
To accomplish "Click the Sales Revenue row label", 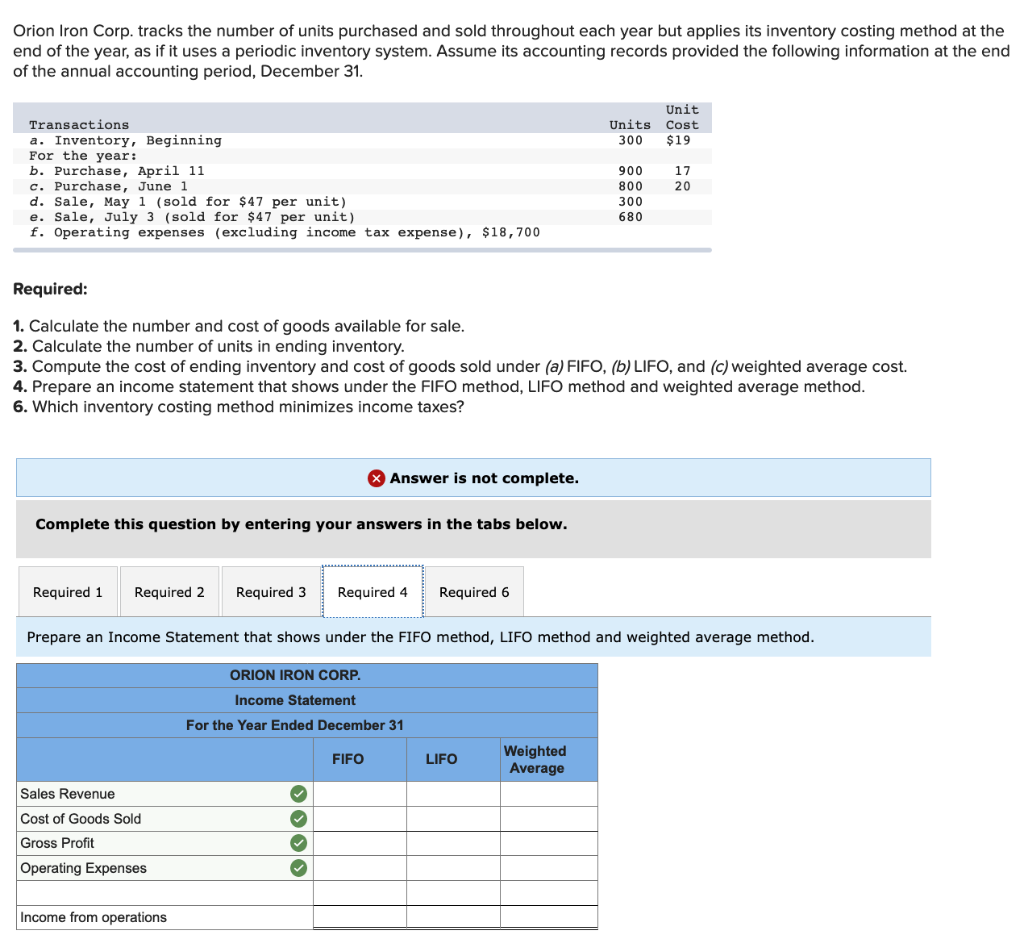I will coord(67,794).
